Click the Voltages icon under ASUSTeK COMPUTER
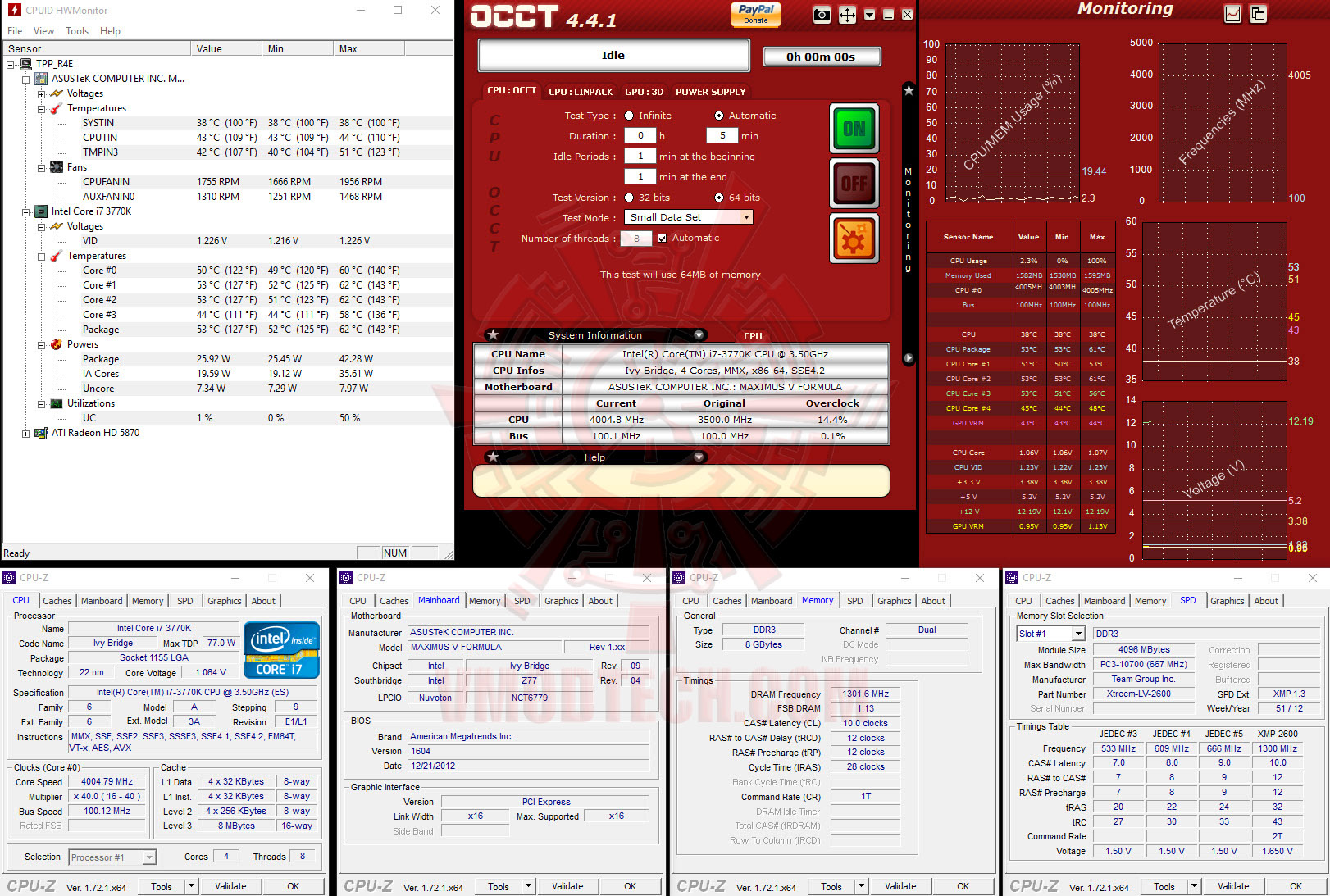The image size is (1330, 896). [57, 93]
